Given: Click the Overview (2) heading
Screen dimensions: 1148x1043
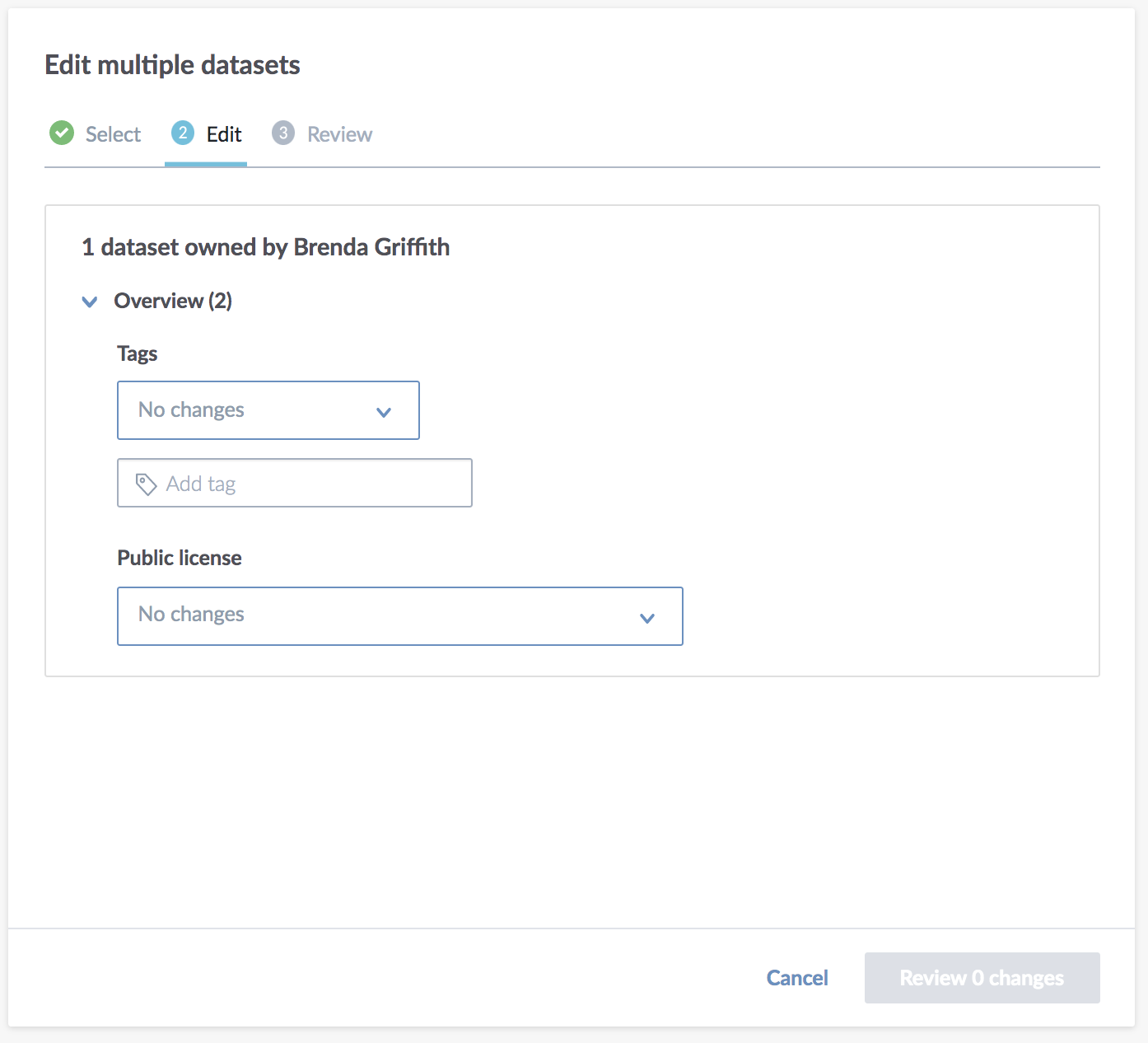Looking at the screenshot, I should click(x=173, y=301).
